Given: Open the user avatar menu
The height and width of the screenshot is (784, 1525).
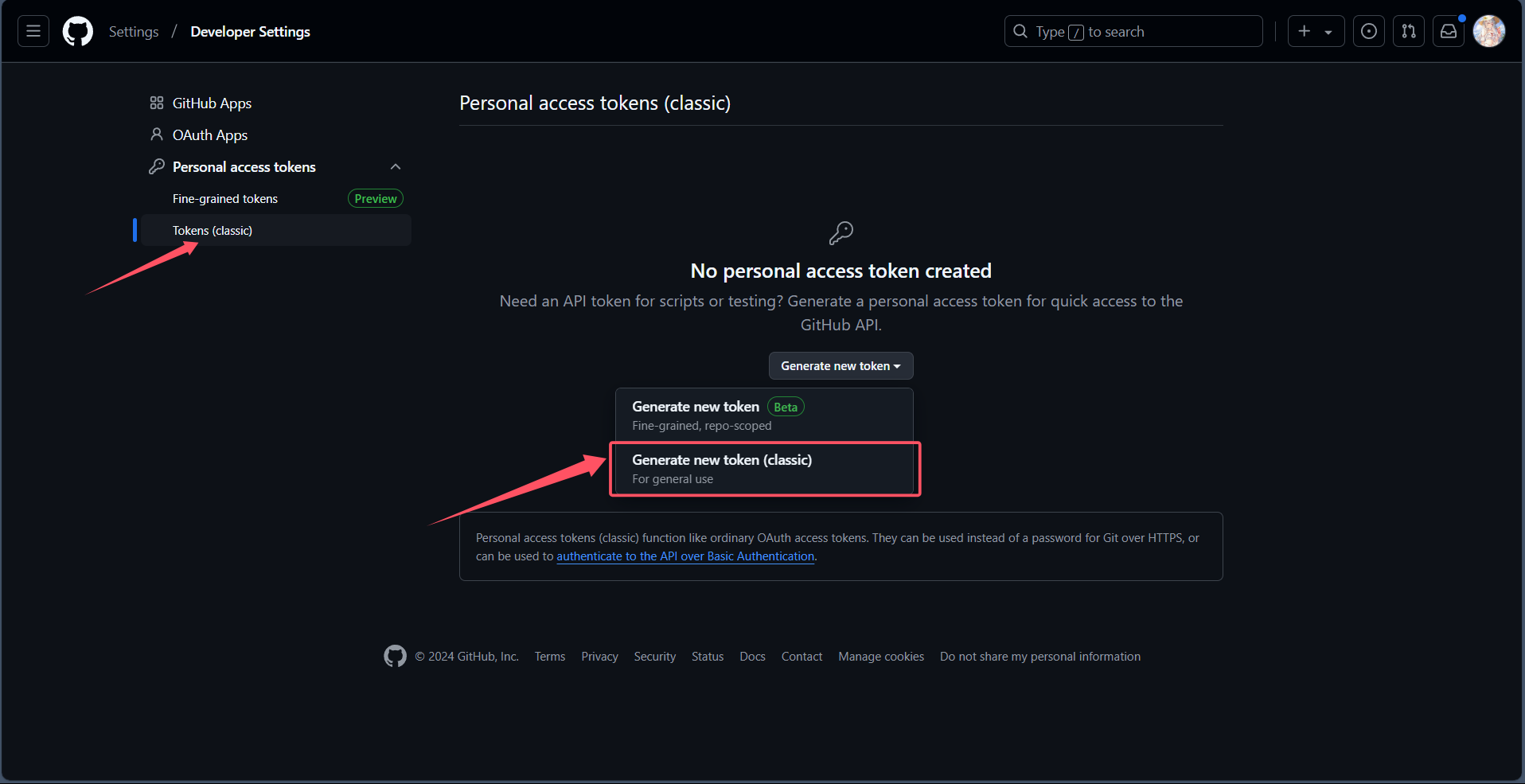Looking at the screenshot, I should (1489, 31).
